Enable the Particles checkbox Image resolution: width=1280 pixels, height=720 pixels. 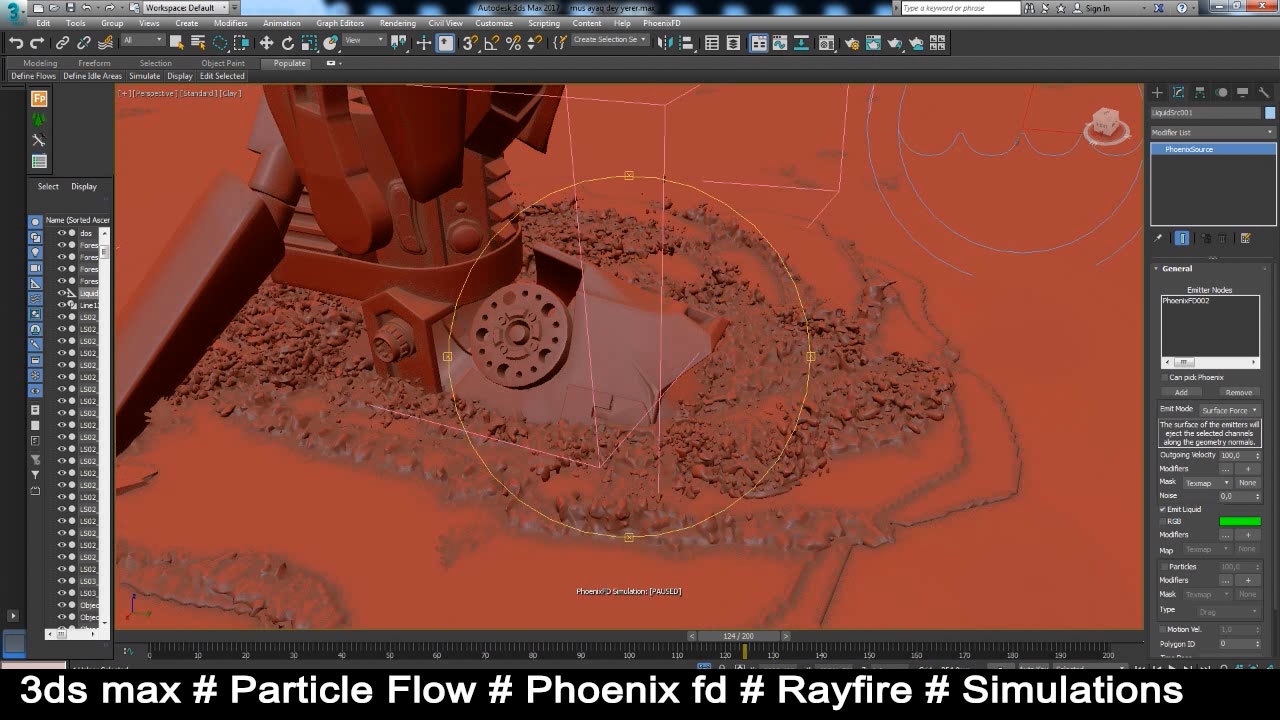point(1163,566)
